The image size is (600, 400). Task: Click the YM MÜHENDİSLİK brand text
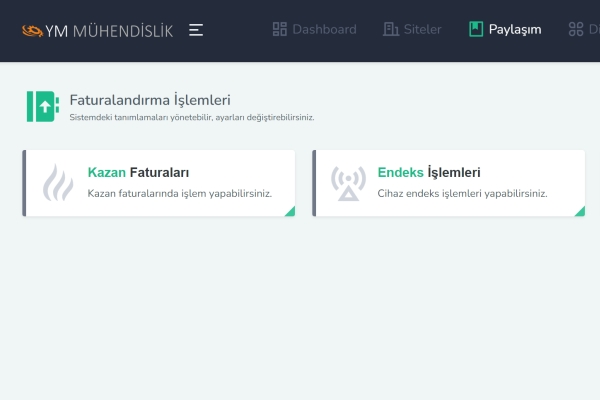tap(109, 31)
